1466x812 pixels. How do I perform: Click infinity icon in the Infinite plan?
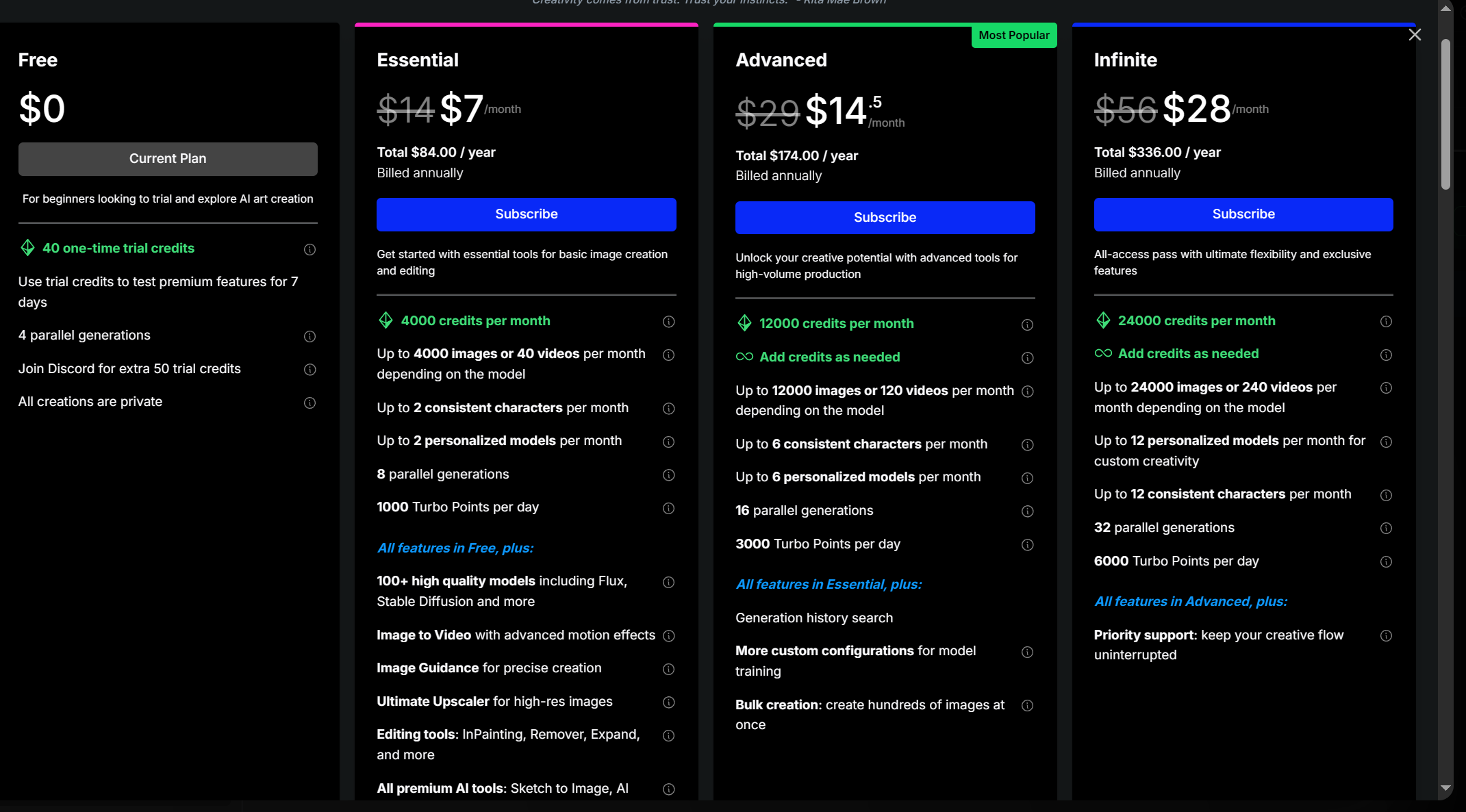(1103, 353)
